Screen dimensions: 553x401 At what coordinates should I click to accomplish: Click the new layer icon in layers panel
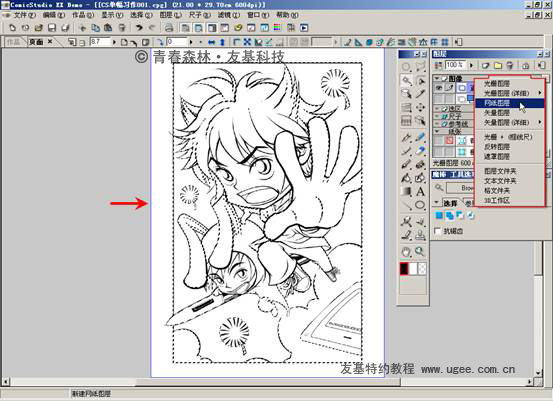click(486, 65)
